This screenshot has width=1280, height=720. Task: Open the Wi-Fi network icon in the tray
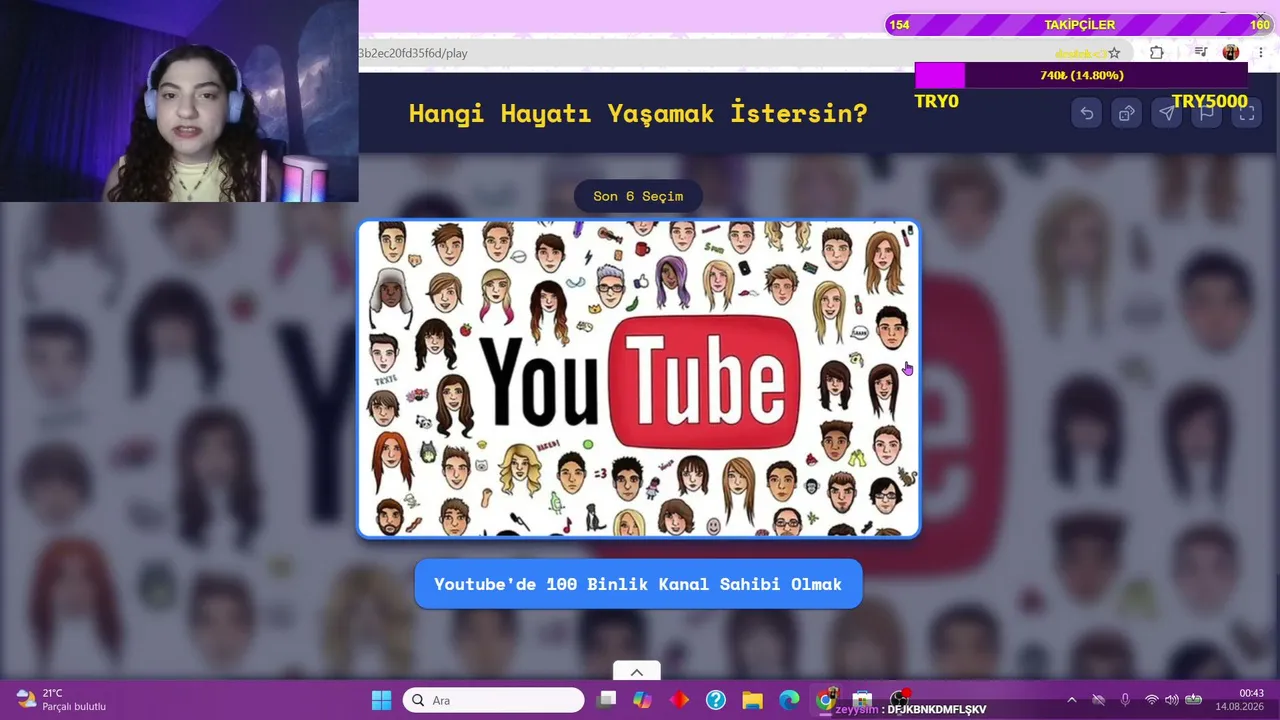[1152, 700]
